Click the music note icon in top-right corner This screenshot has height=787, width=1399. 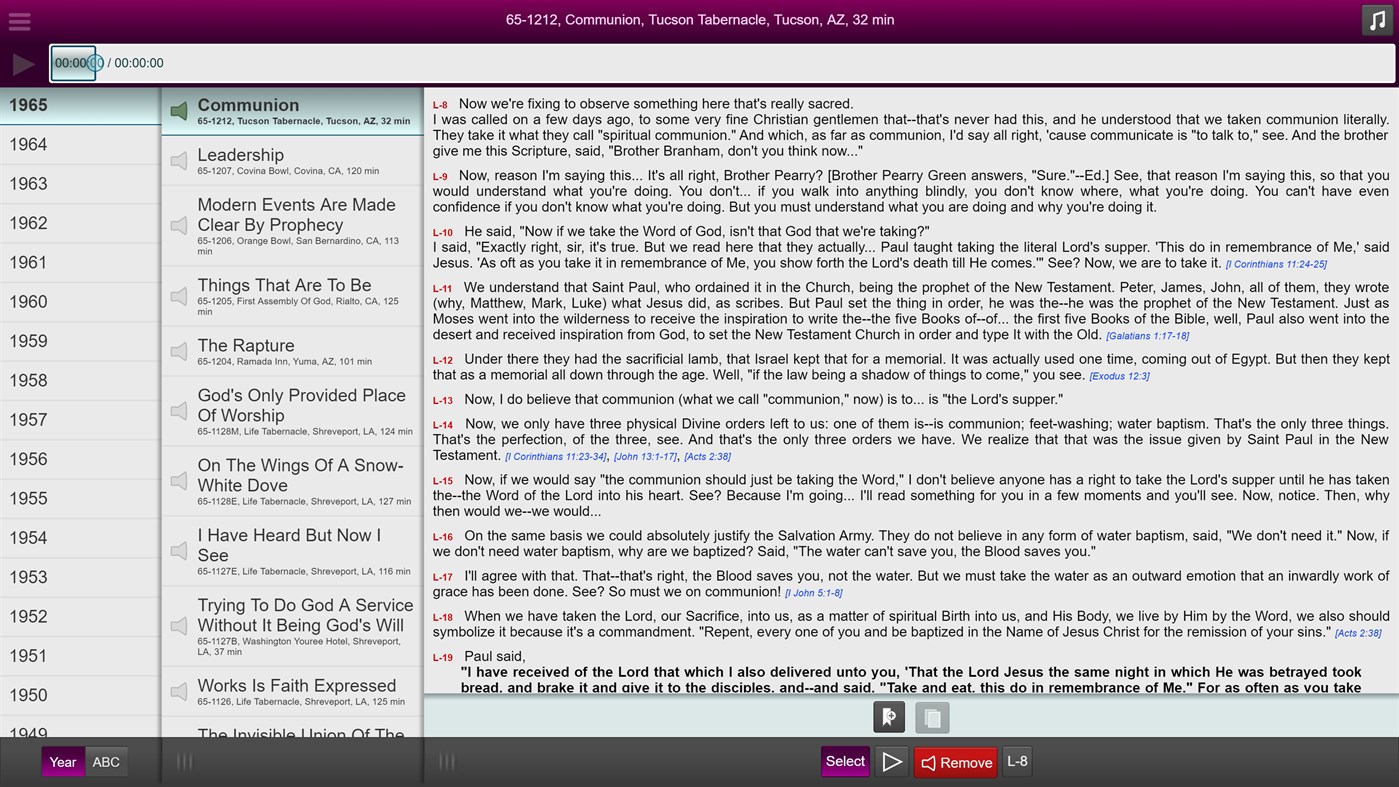point(1376,19)
